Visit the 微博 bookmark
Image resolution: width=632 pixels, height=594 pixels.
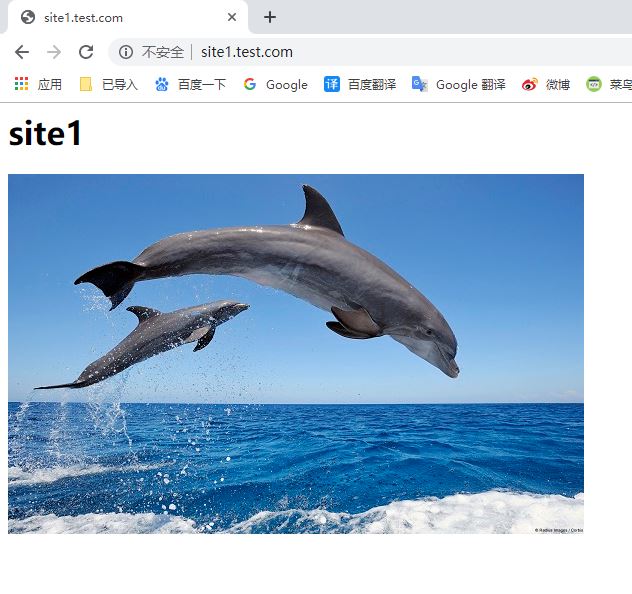click(x=546, y=85)
